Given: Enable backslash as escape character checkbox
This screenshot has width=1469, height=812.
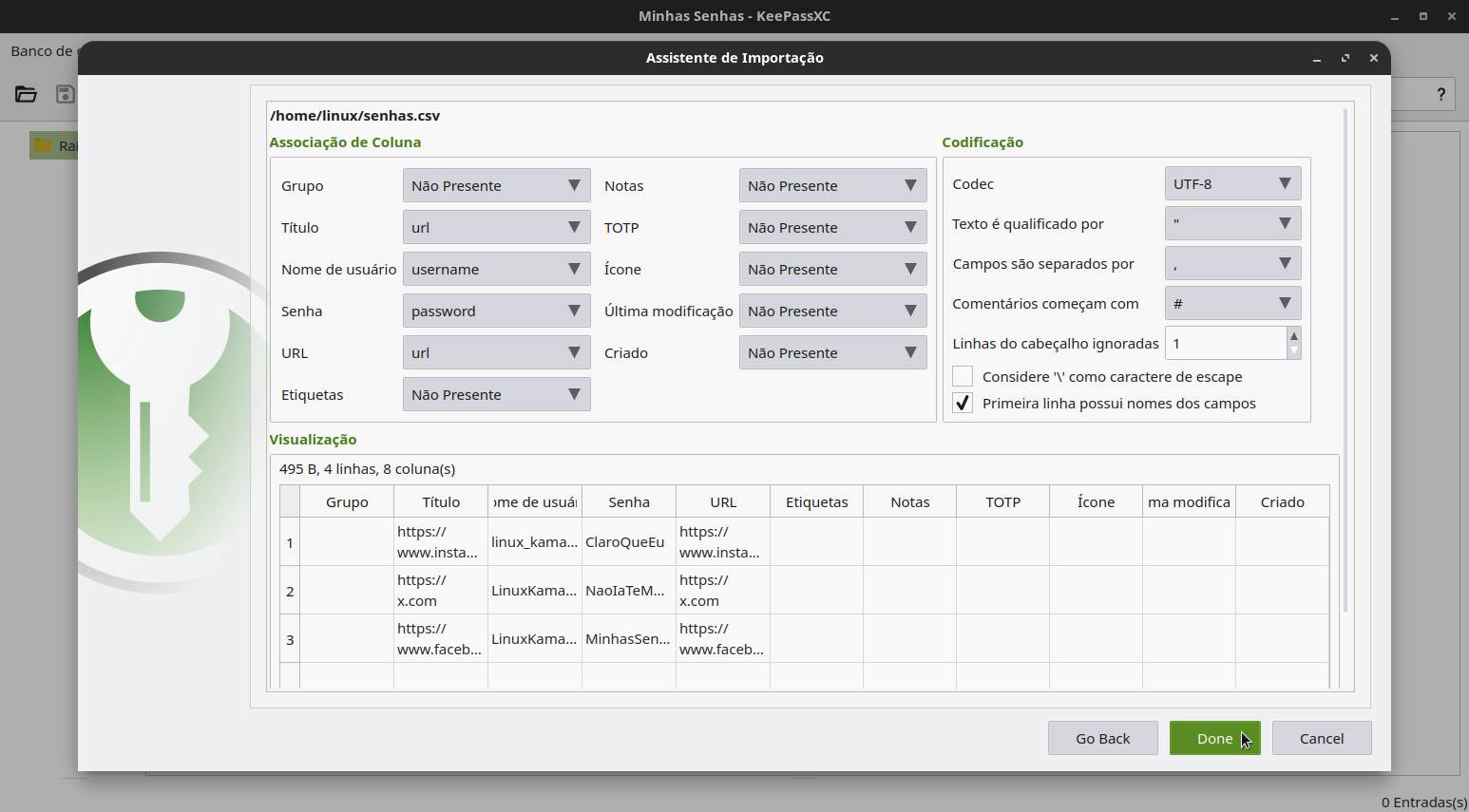Looking at the screenshot, I should [963, 376].
